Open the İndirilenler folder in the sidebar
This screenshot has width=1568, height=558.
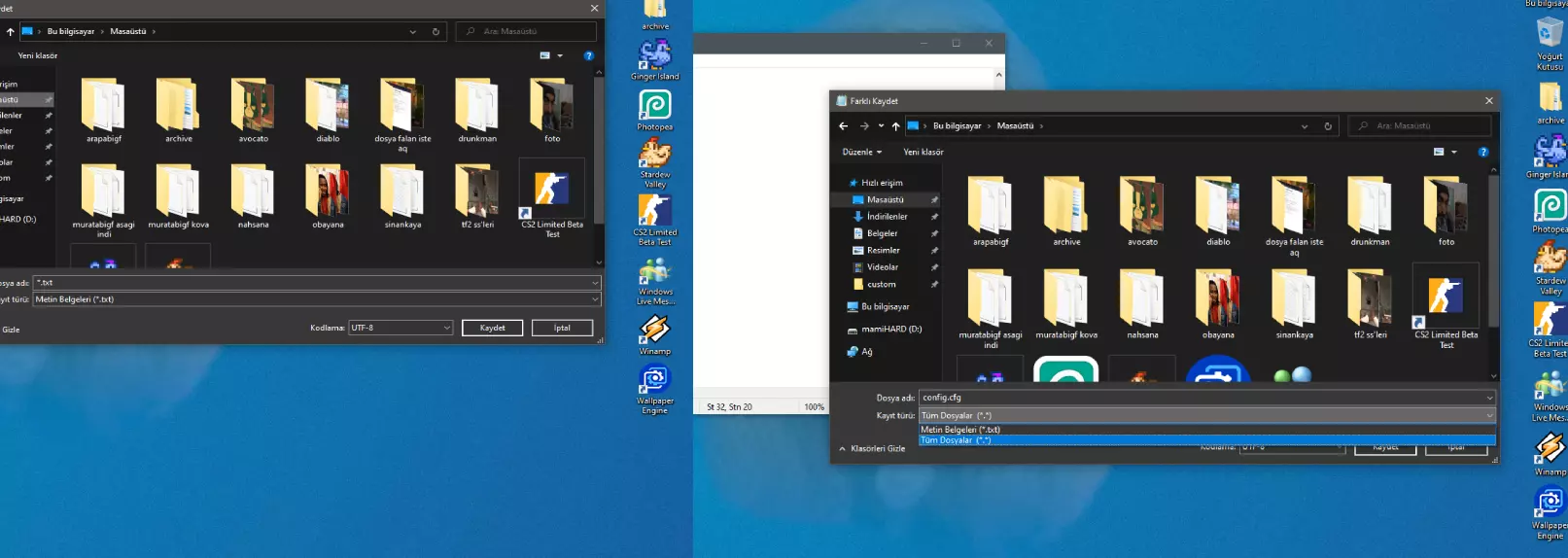pyautogui.click(x=887, y=217)
